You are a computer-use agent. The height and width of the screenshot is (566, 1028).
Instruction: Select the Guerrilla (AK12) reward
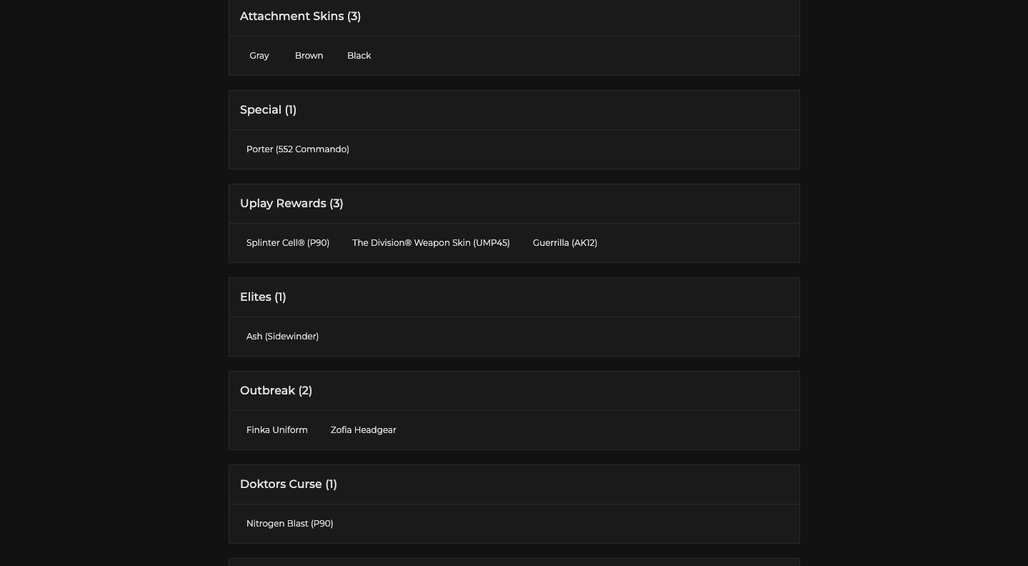(x=564, y=243)
